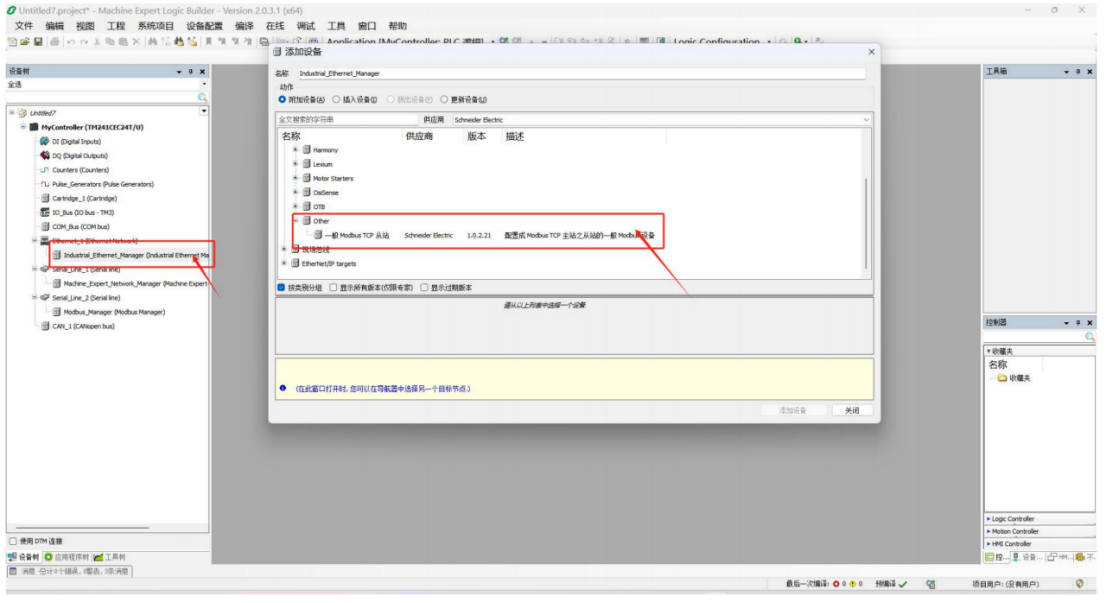Open the 在线 menu
The height and width of the screenshot is (603, 1106).
(275, 26)
